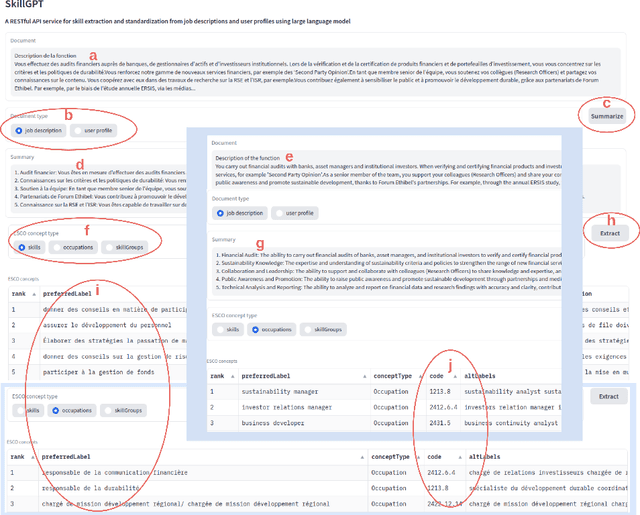Viewport: 640px width, 515px height.
Task: Select 'responsable de la durabilité' row
Action: pyautogui.click(x=318, y=488)
